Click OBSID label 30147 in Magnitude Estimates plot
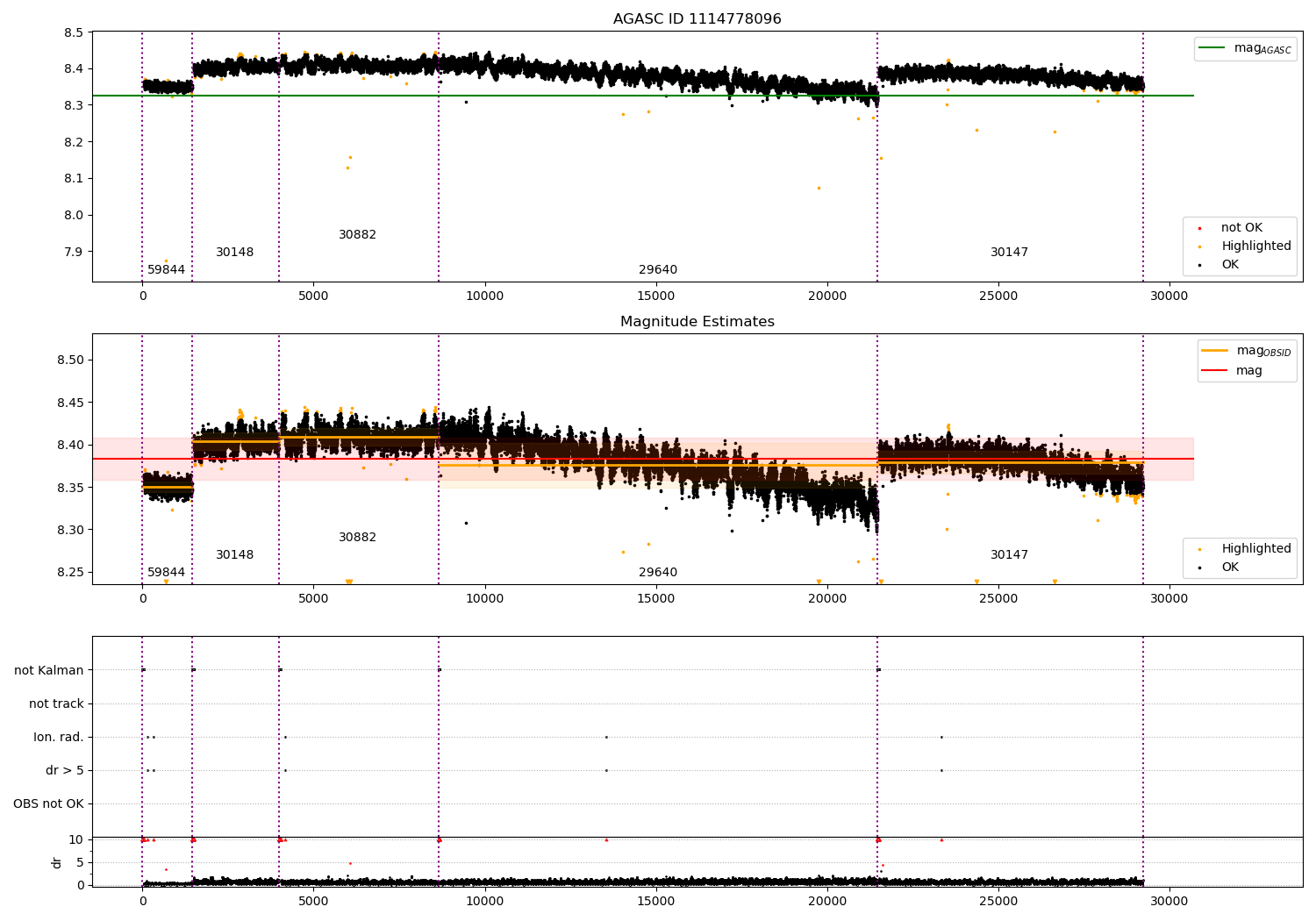 coord(1009,555)
